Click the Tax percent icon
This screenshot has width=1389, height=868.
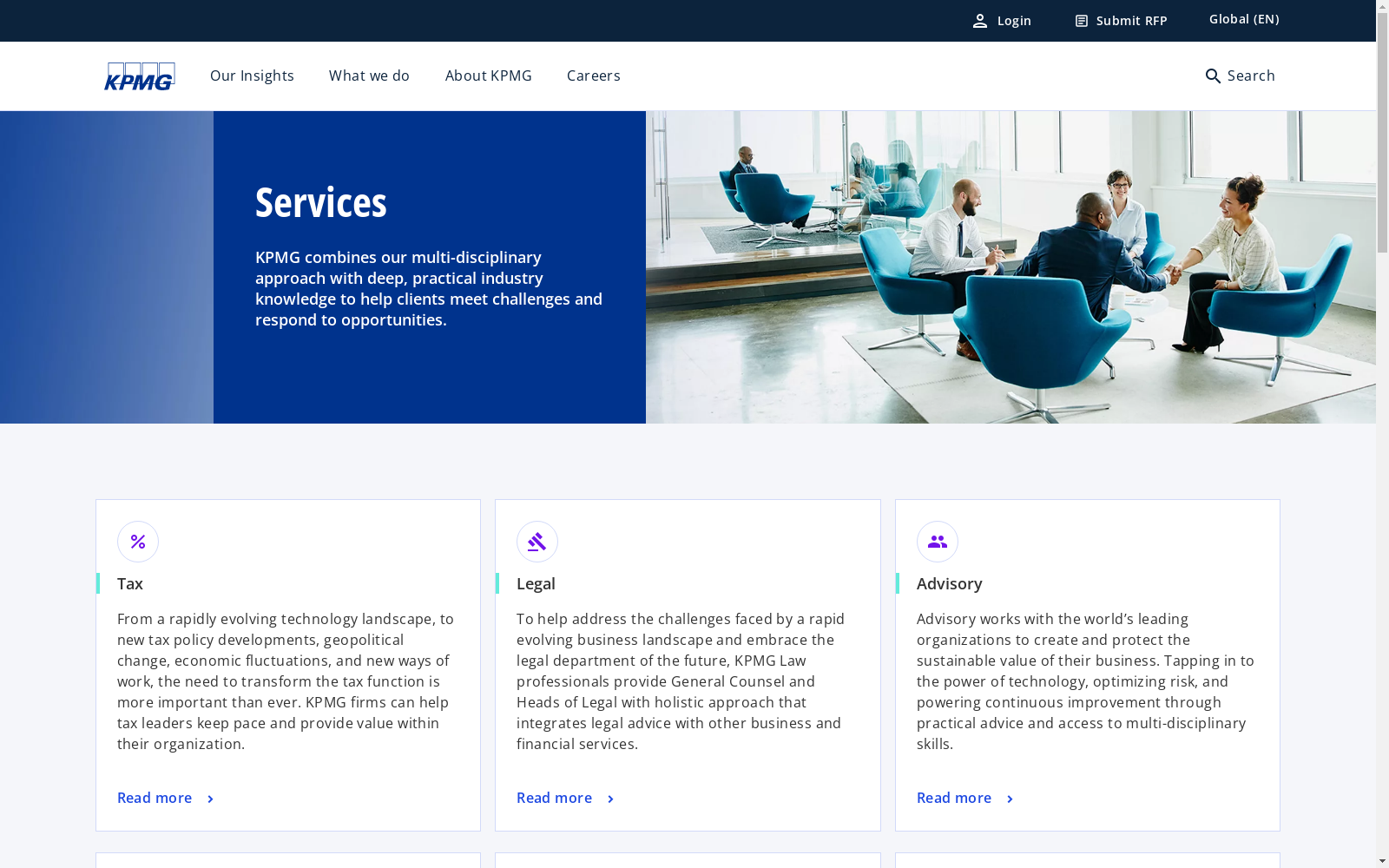[x=138, y=542]
